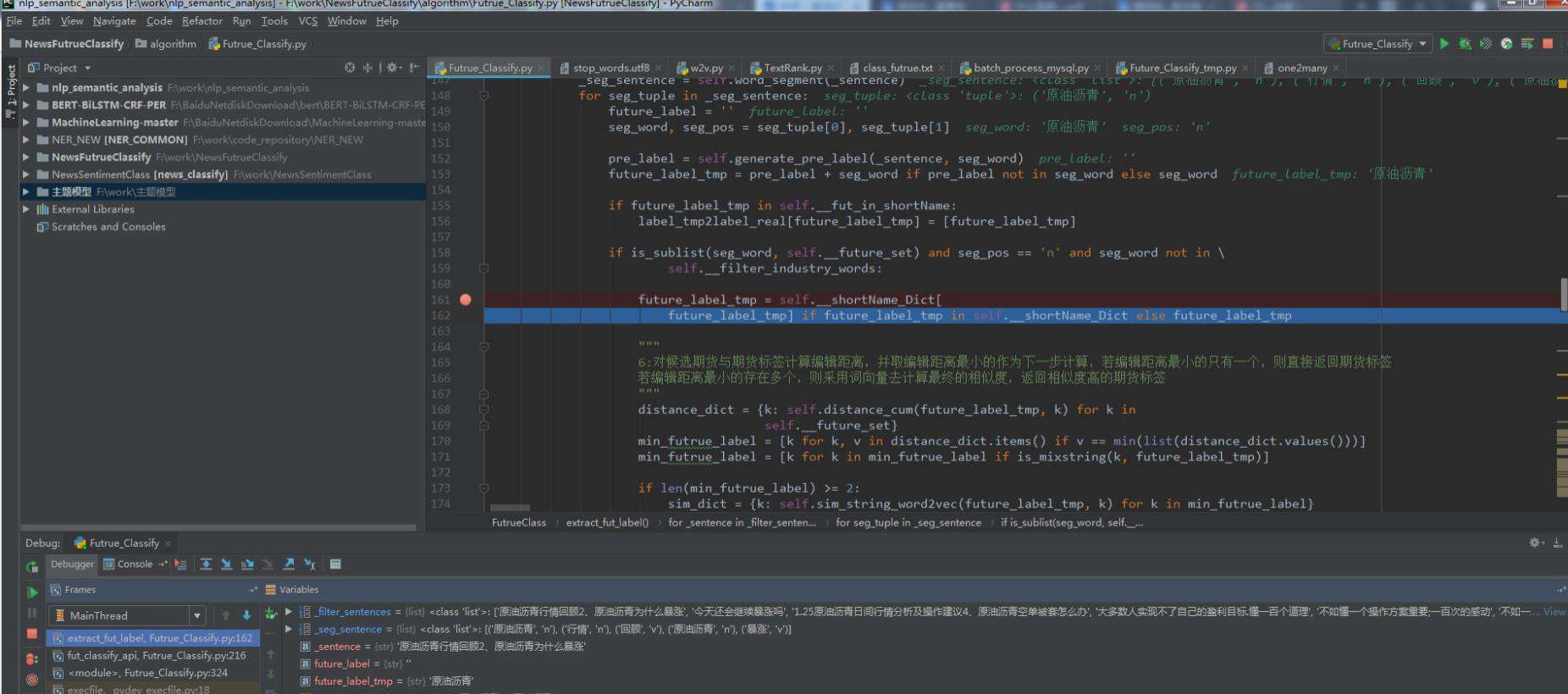Open Project panel settings gear
Screen dimensions: 1568x694
[x=394, y=67]
